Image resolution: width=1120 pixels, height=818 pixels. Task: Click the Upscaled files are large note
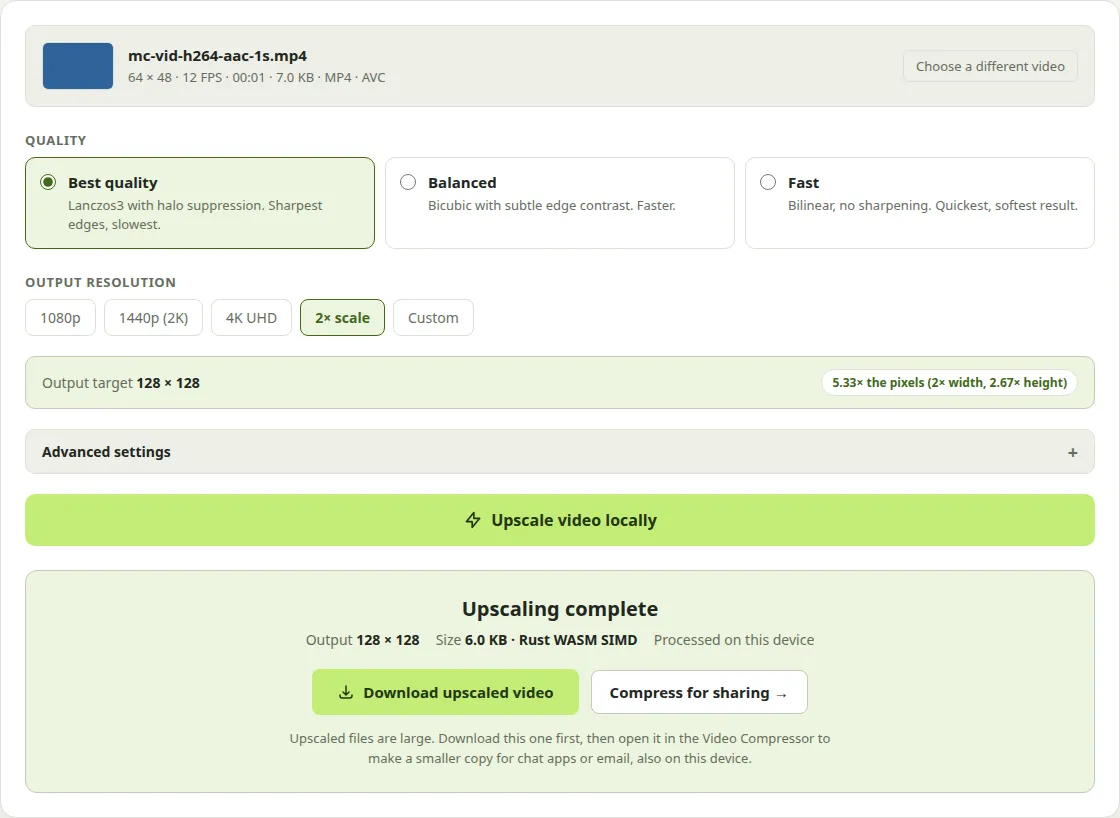tap(560, 748)
